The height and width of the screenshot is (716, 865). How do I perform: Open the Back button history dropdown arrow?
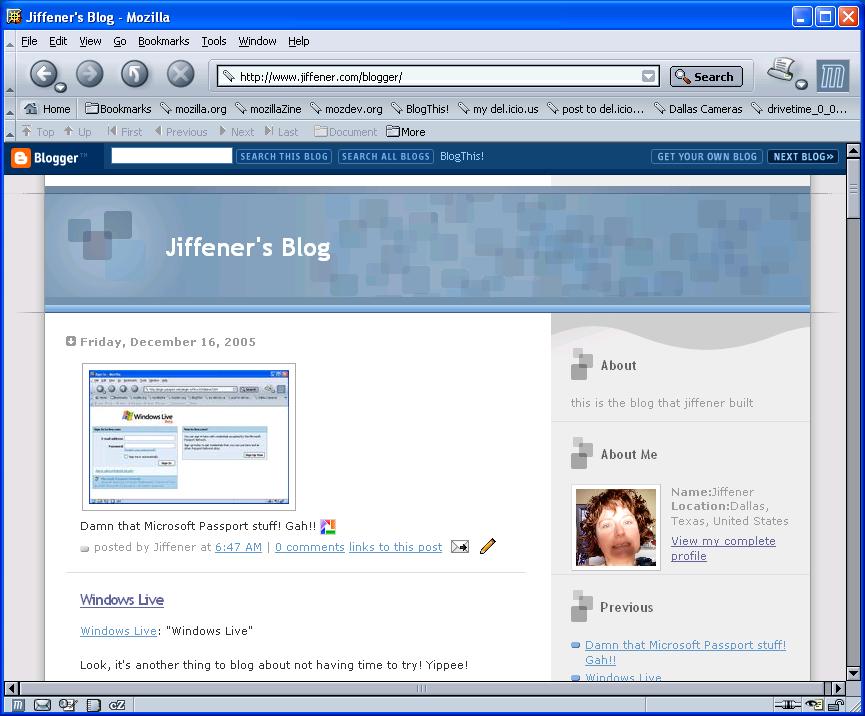pos(61,87)
